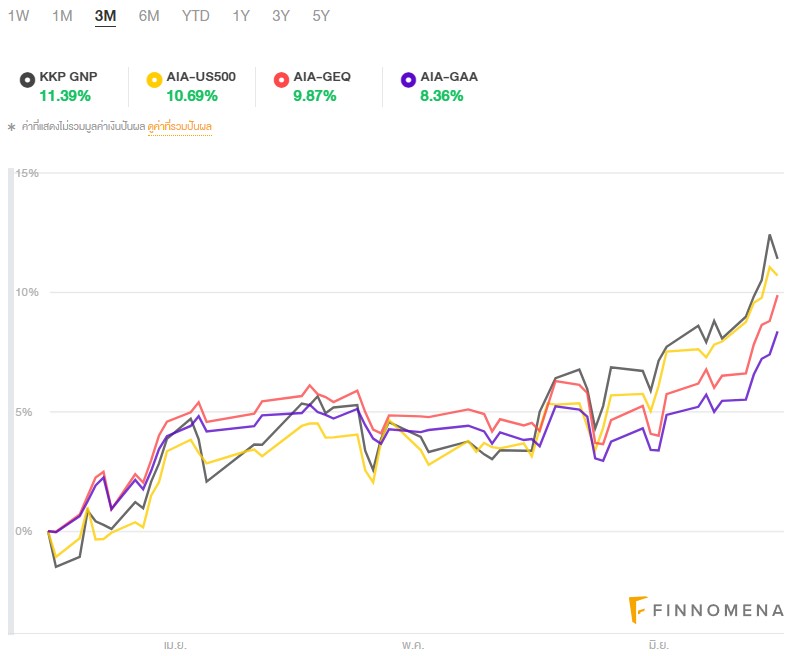
Task: Select the 3M time range tab
Action: 105,16
